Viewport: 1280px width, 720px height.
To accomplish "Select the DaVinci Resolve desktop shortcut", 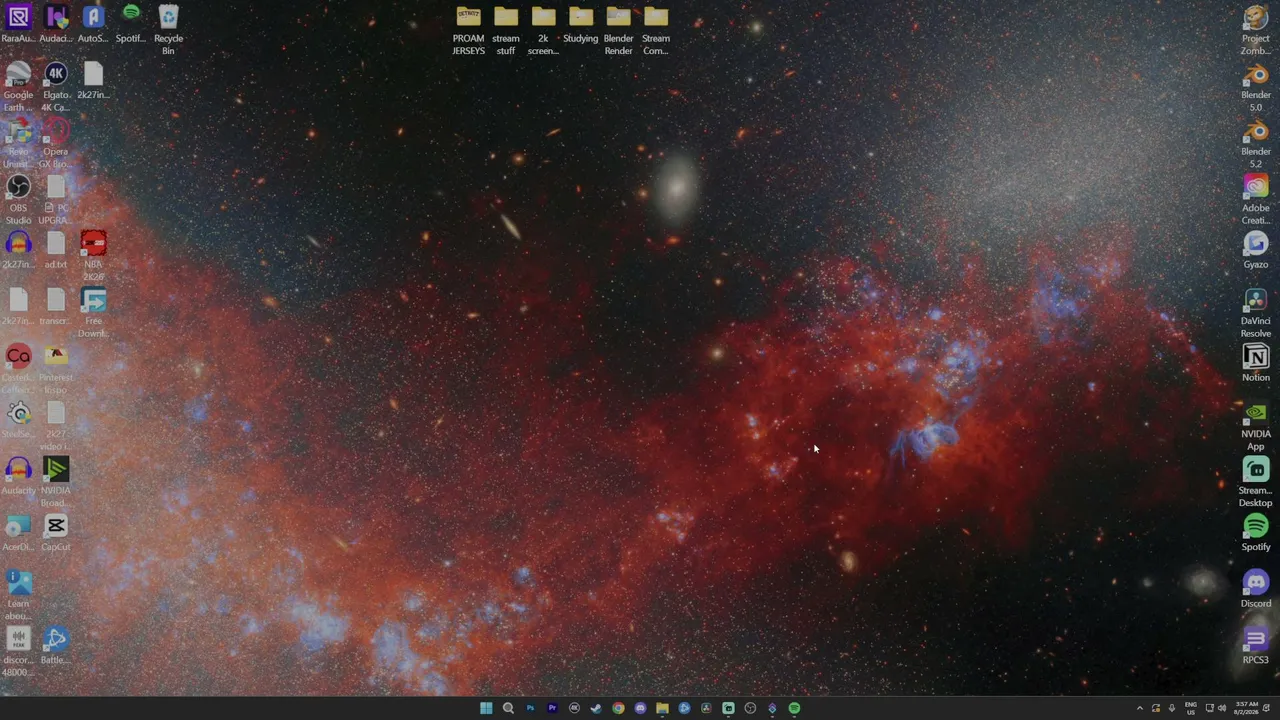I will point(1256,313).
